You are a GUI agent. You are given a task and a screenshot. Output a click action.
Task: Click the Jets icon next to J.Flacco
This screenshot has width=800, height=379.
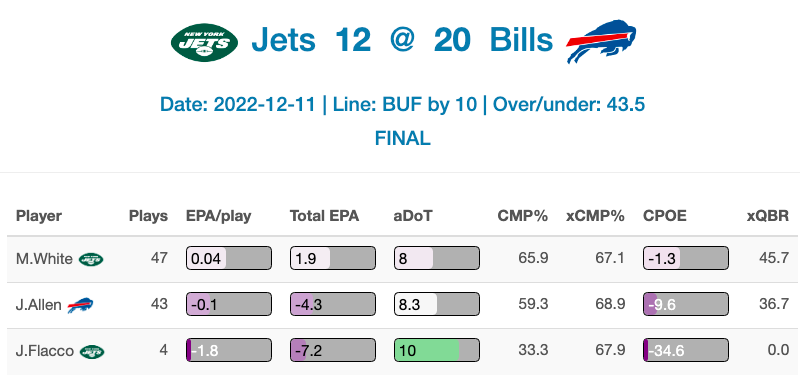(x=92, y=351)
